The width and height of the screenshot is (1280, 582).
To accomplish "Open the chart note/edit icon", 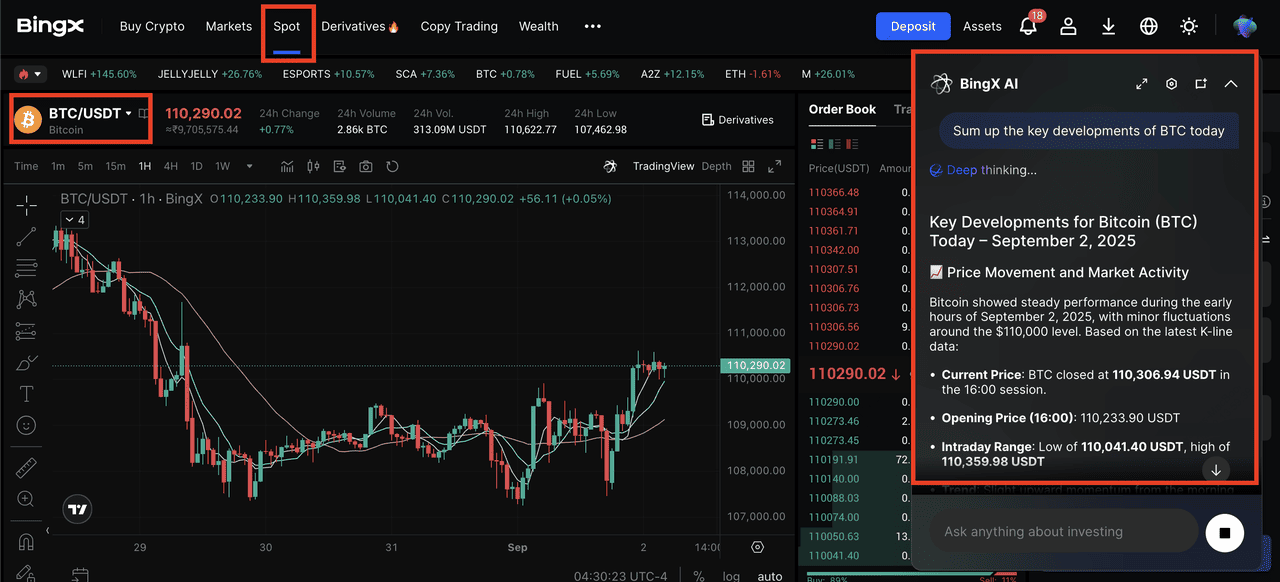I will 340,166.
